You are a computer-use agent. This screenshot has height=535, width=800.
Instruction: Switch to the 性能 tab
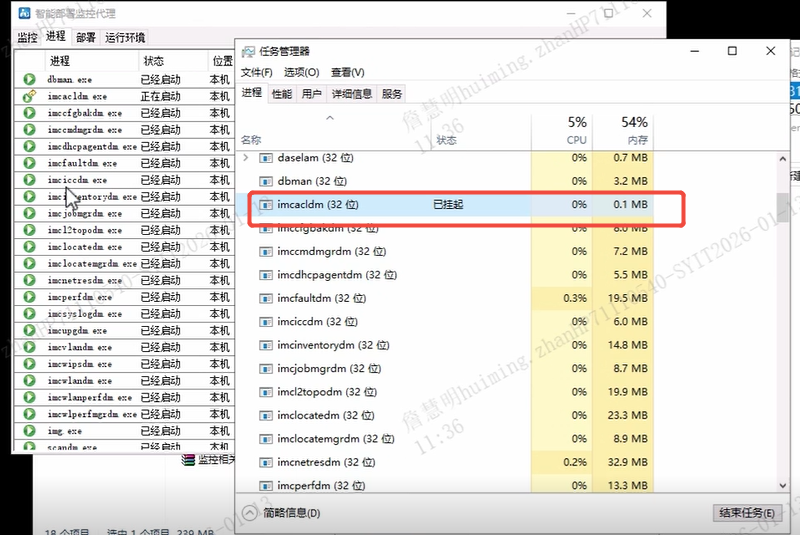coord(282,94)
